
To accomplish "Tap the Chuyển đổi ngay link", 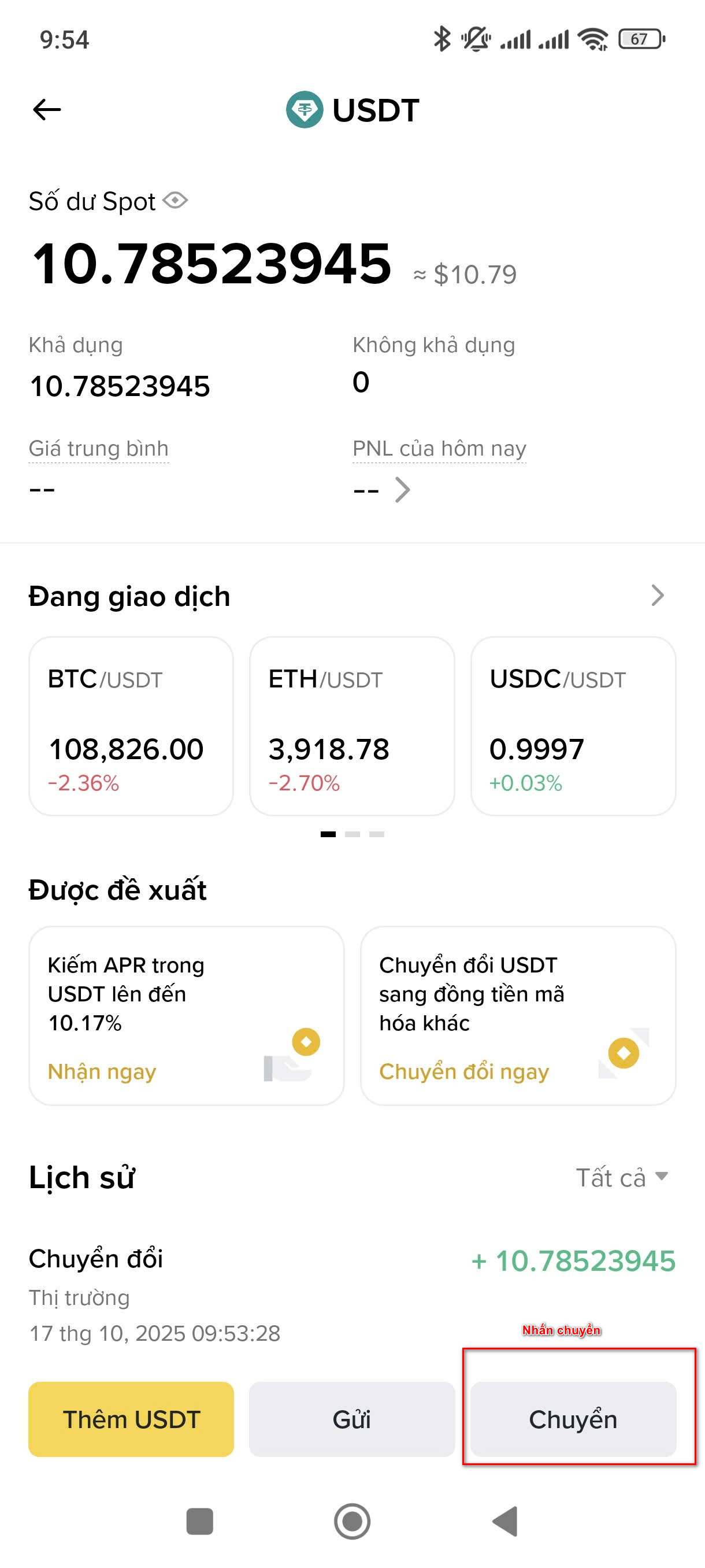I will click(x=463, y=1071).
